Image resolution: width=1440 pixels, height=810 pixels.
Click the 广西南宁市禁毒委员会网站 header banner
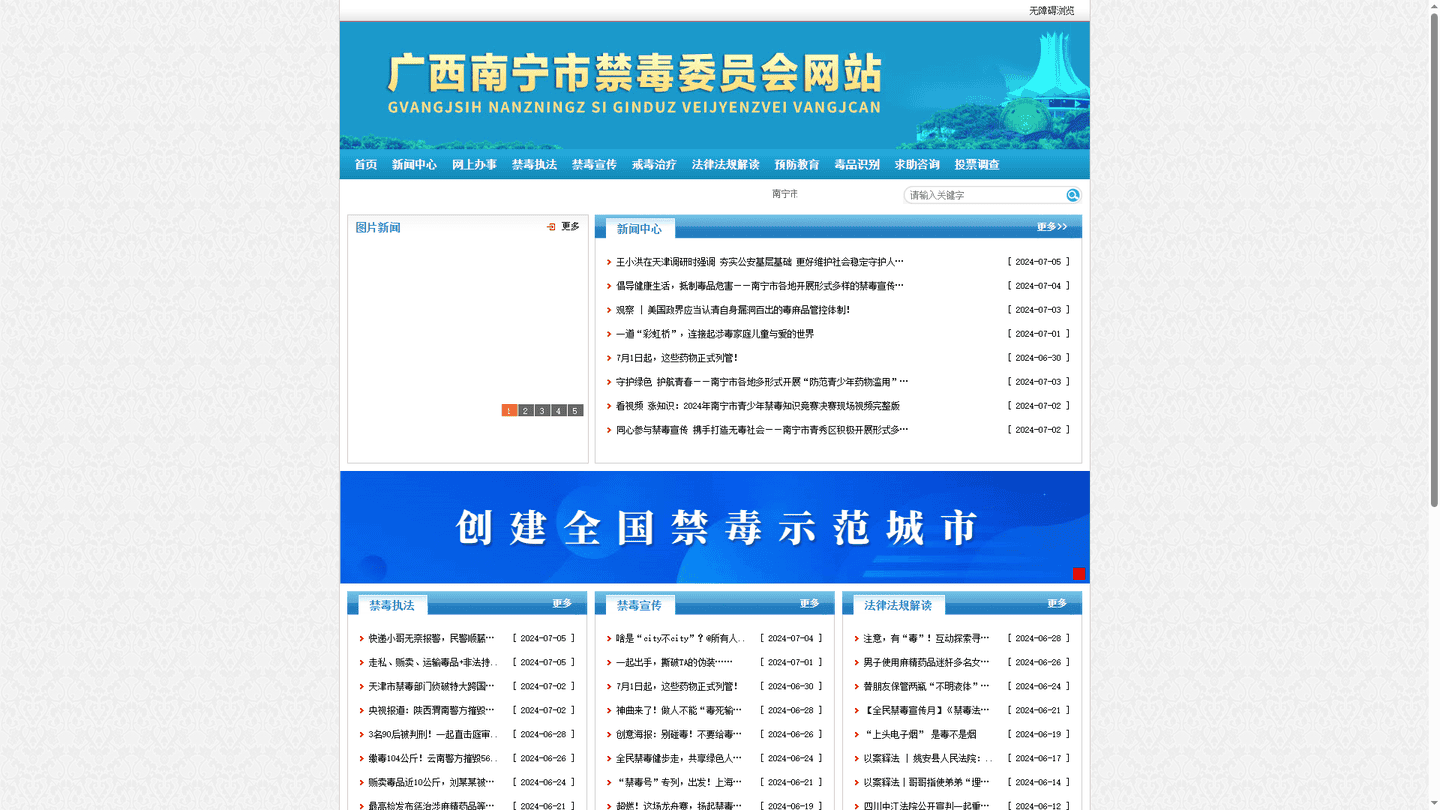click(715, 85)
